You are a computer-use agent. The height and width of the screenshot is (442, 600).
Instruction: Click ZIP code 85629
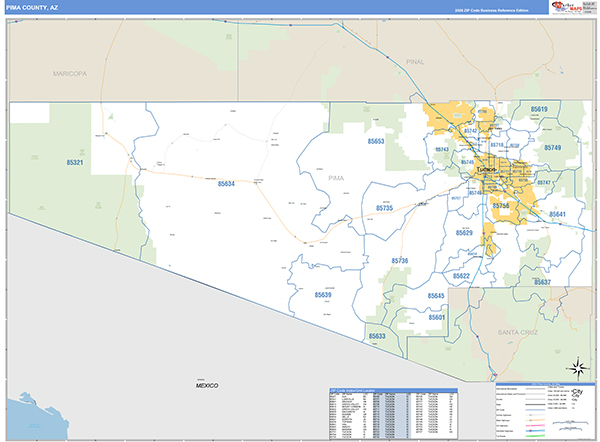(464, 233)
